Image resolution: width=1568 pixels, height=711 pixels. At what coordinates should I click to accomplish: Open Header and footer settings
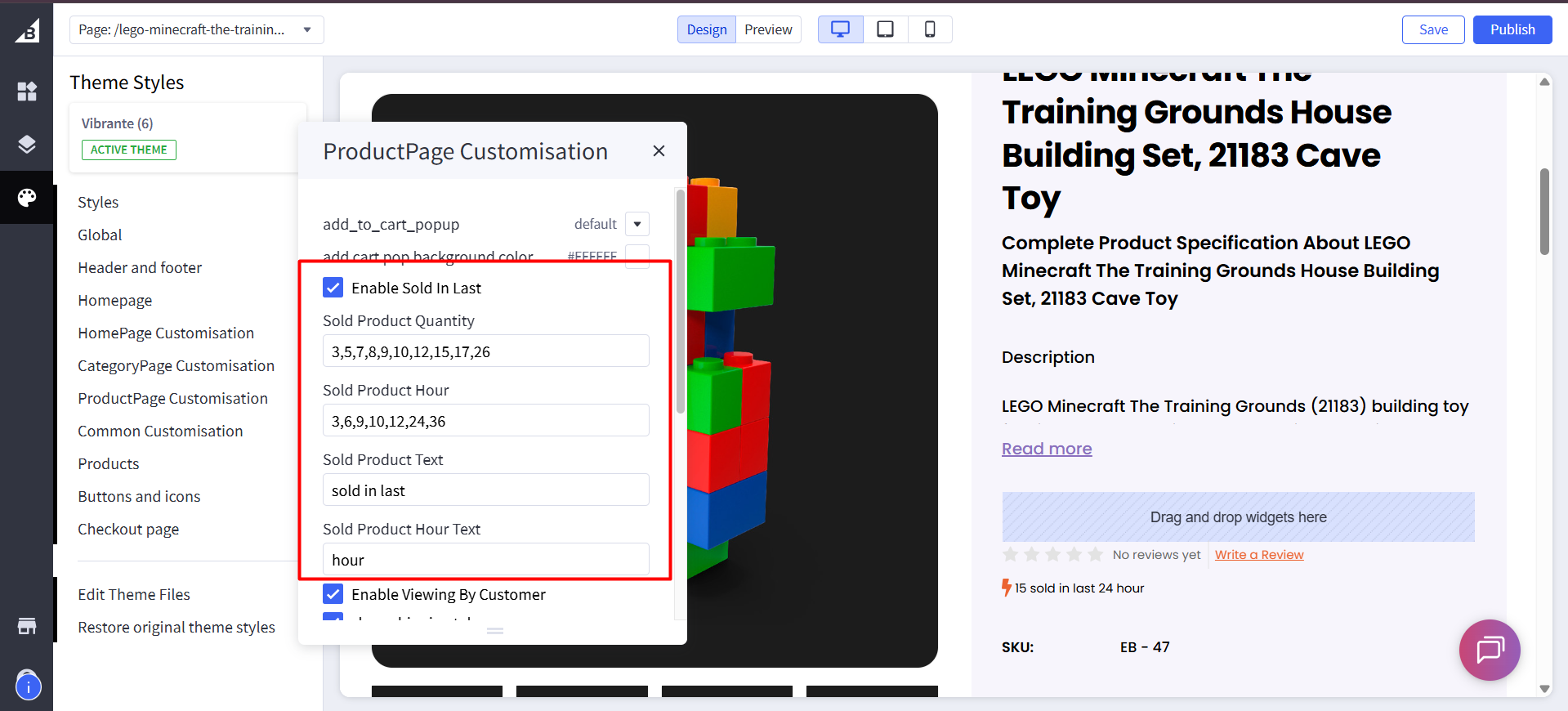point(140,267)
